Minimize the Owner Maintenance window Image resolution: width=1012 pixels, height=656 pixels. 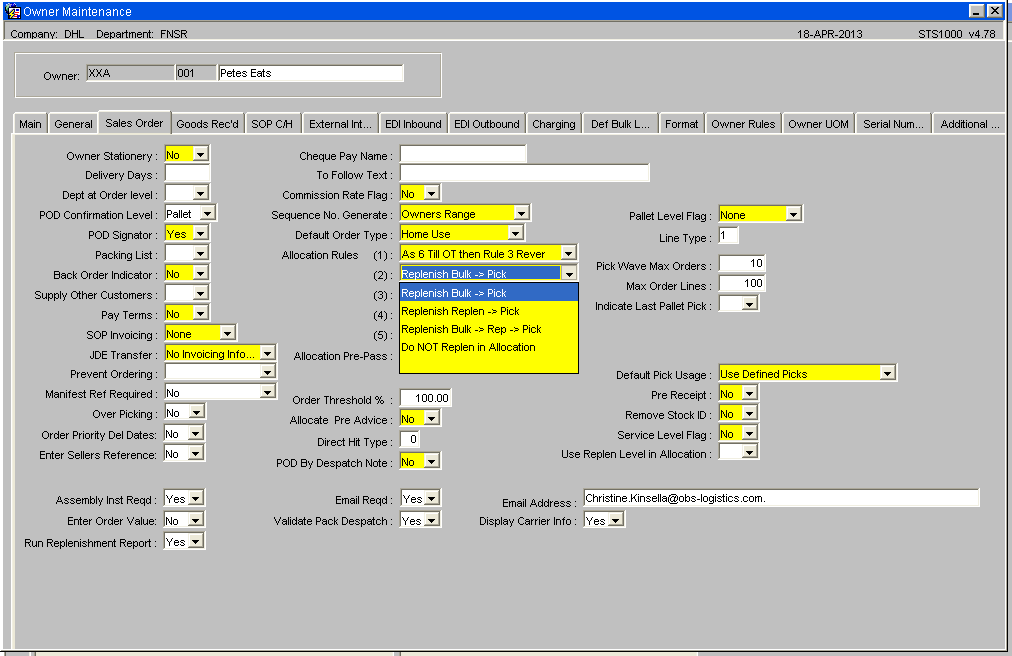tap(977, 11)
